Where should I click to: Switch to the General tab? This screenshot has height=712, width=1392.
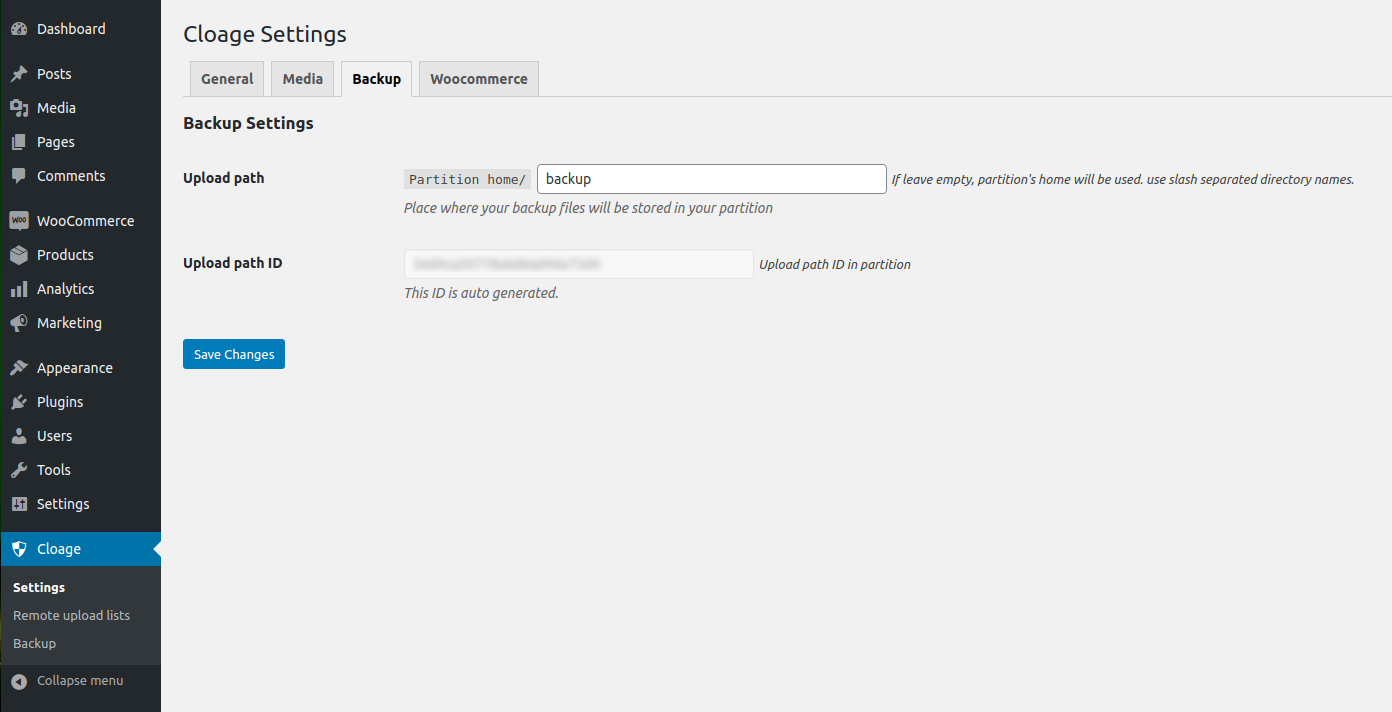tap(227, 79)
